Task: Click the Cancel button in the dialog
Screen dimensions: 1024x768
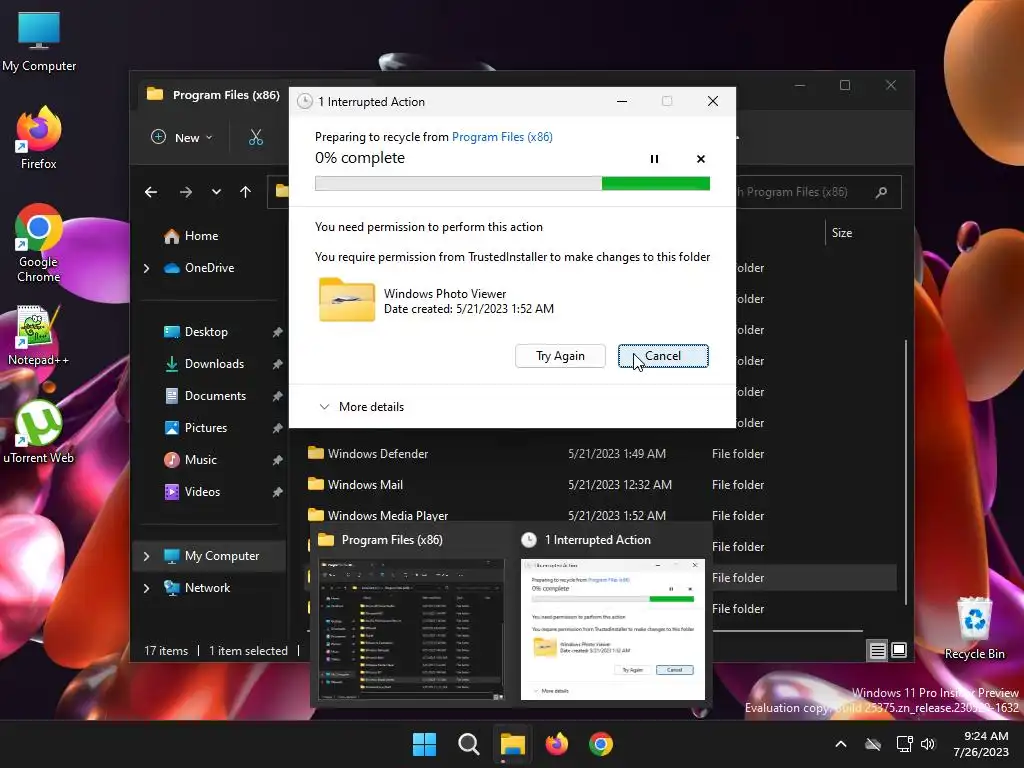Action: click(663, 356)
